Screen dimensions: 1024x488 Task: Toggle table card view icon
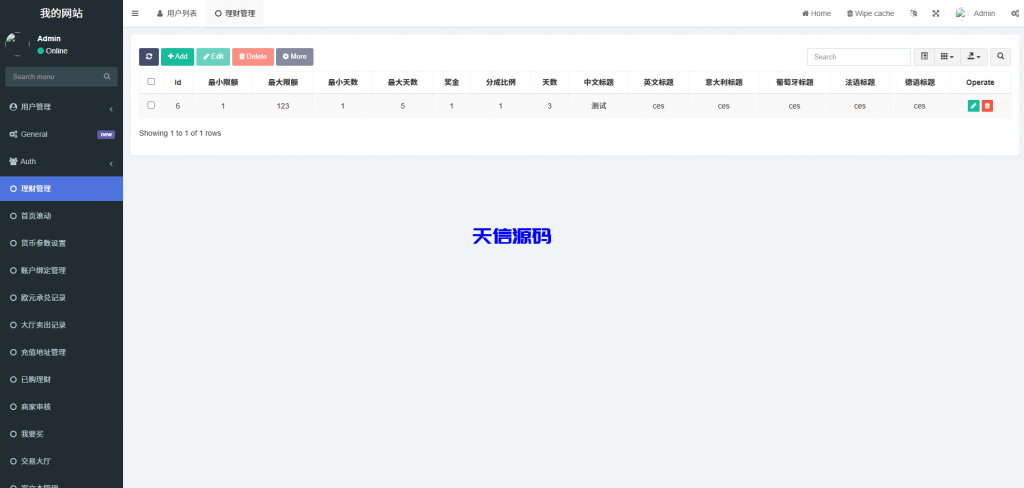(924, 57)
